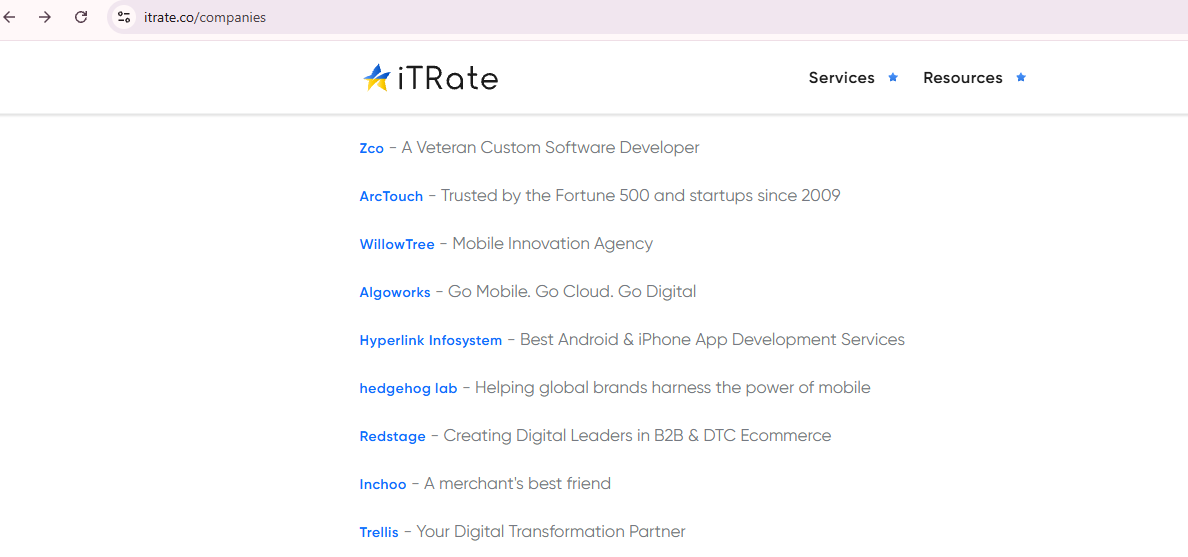Open the Zco company link
Viewport: 1188px width, 557px height.
tap(371, 149)
